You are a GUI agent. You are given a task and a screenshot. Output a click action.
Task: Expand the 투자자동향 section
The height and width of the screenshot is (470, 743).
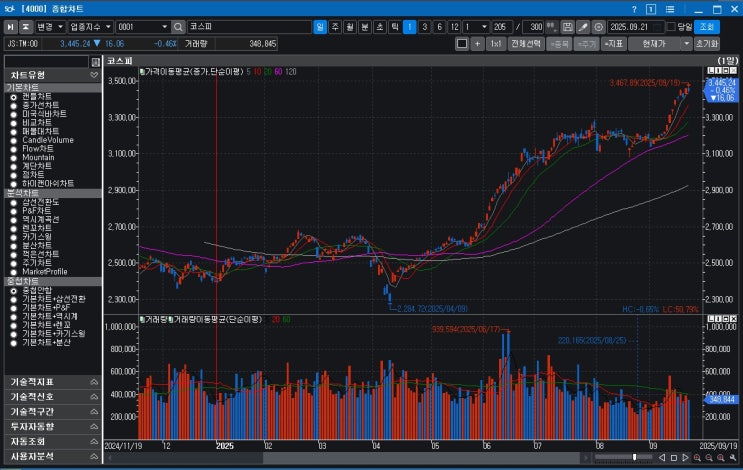pyautogui.click(x=94, y=426)
